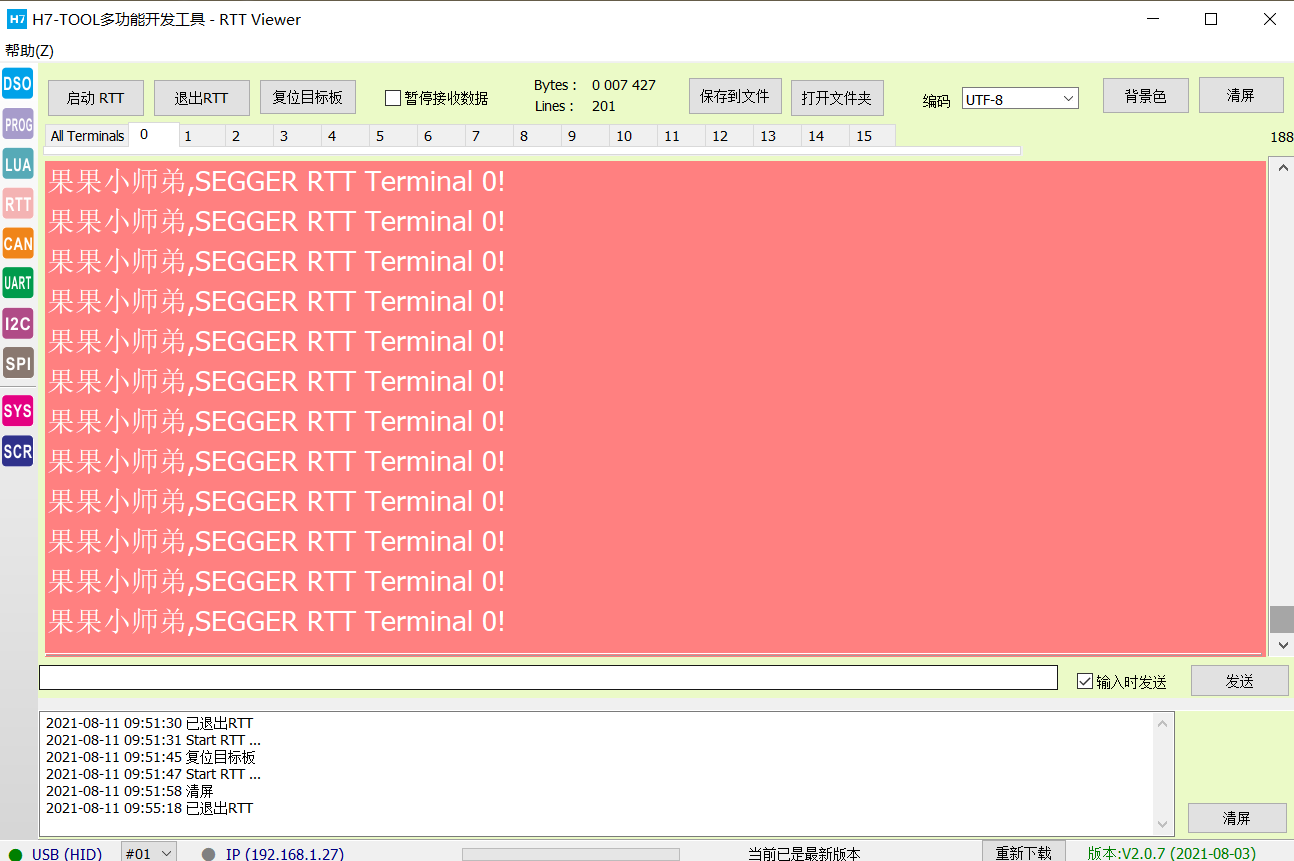Select terminal tab 8
1294x861 pixels.
click(x=538, y=136)
